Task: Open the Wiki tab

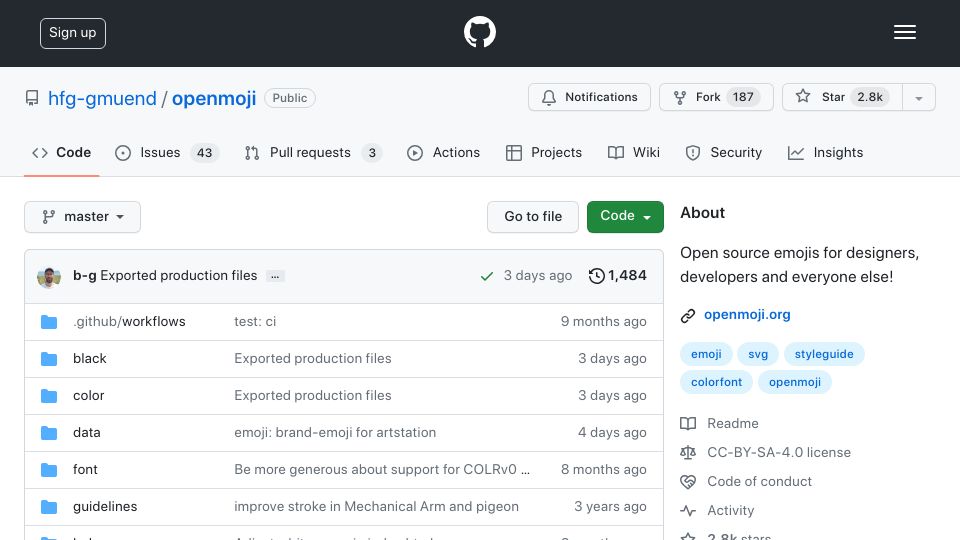Action: (x=634, y=152)
